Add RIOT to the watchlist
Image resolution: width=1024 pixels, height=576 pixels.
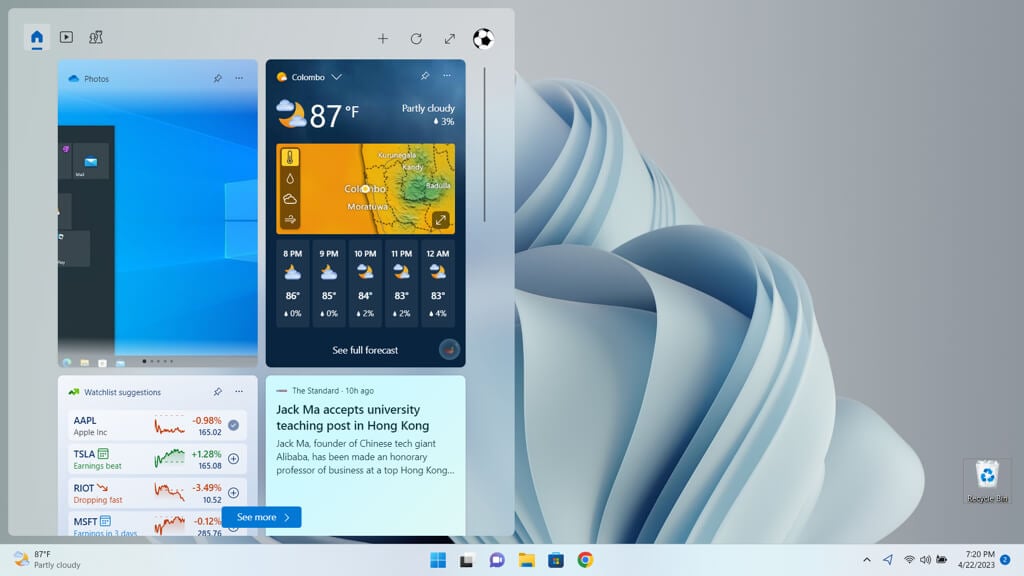point(234,493)
